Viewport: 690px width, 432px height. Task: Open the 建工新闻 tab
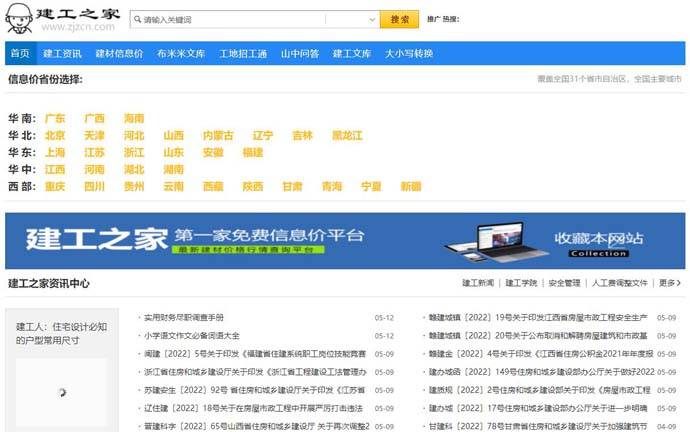click(478, 283)
